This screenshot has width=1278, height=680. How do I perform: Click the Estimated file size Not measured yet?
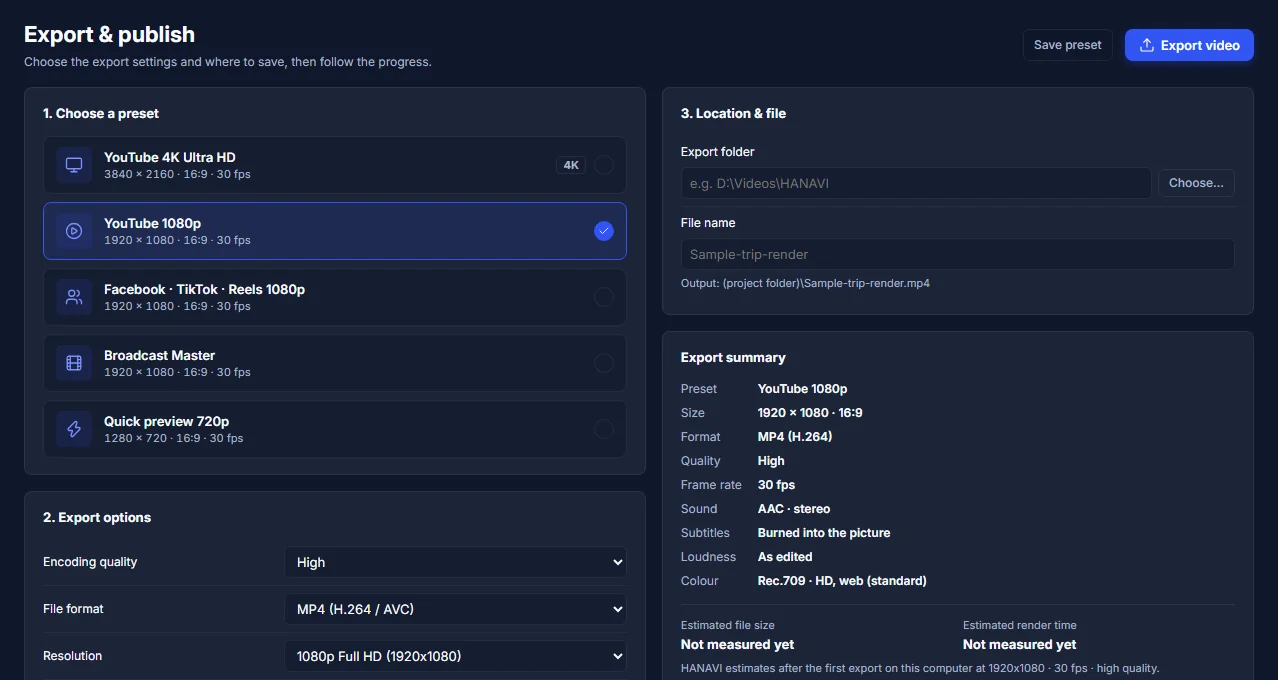click(x=738, y=645)
